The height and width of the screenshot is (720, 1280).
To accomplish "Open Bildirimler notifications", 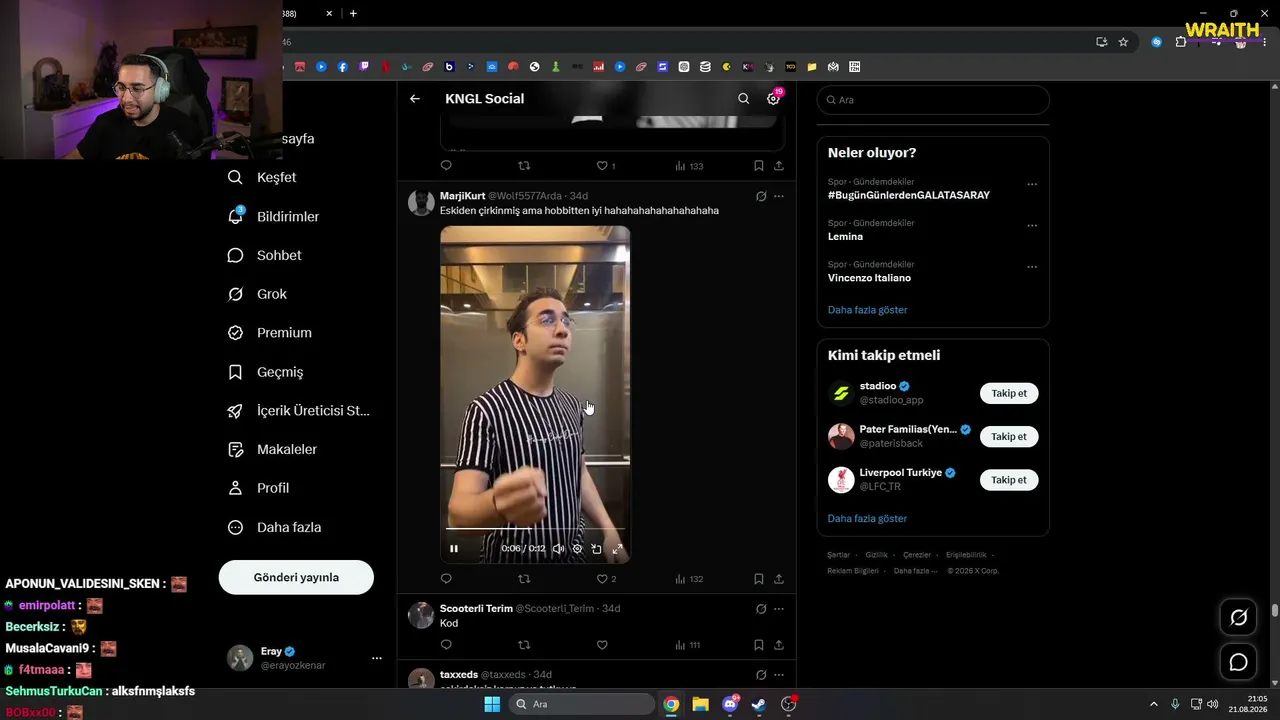I will click(274, 216).
